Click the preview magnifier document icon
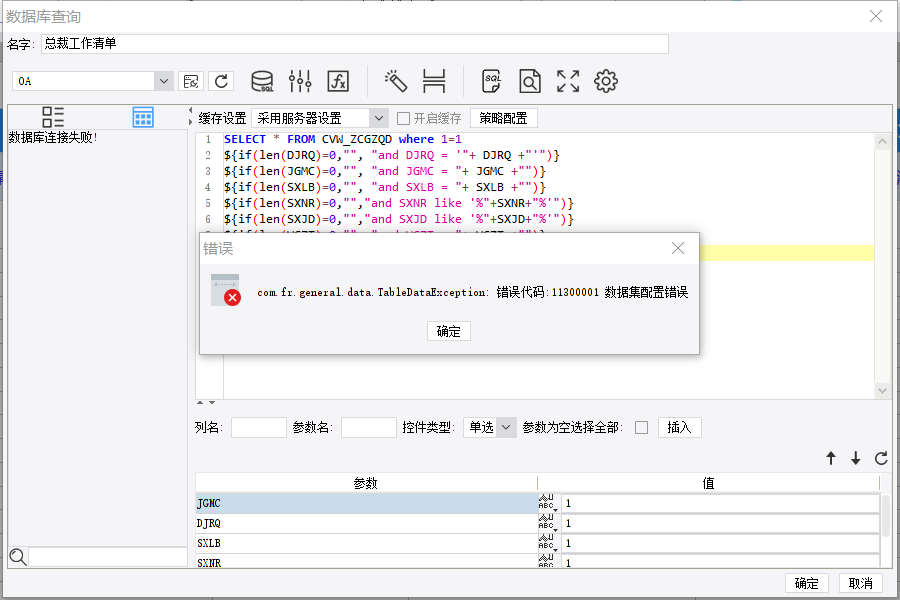Image resolution: width=900 pixels, height=600 pixels. pyautogui.click(x=529, y=81)
